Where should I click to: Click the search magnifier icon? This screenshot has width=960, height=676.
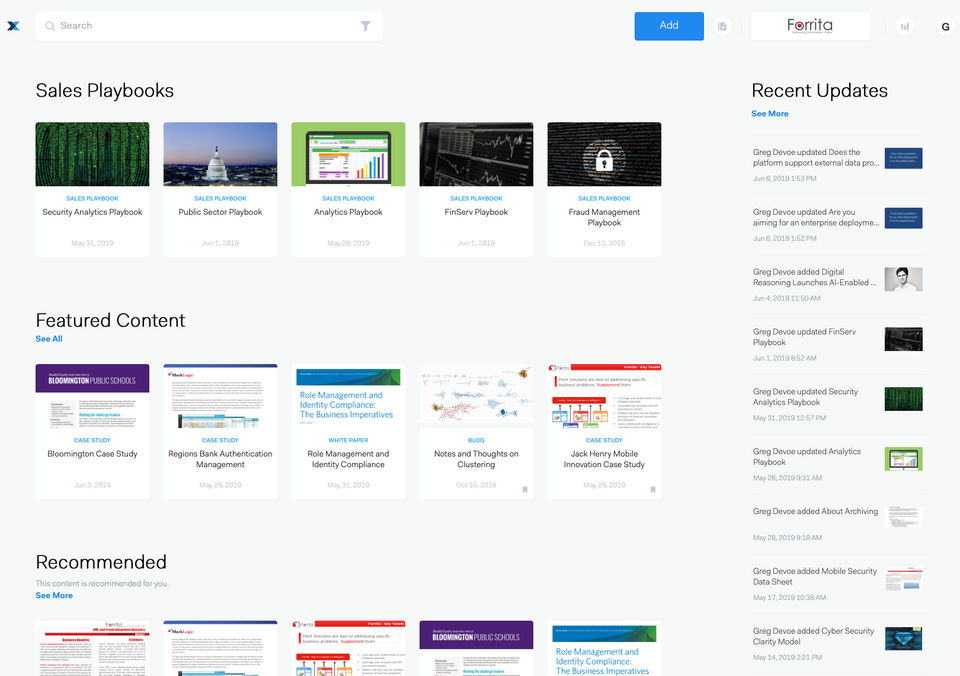(x=50, y=26)
